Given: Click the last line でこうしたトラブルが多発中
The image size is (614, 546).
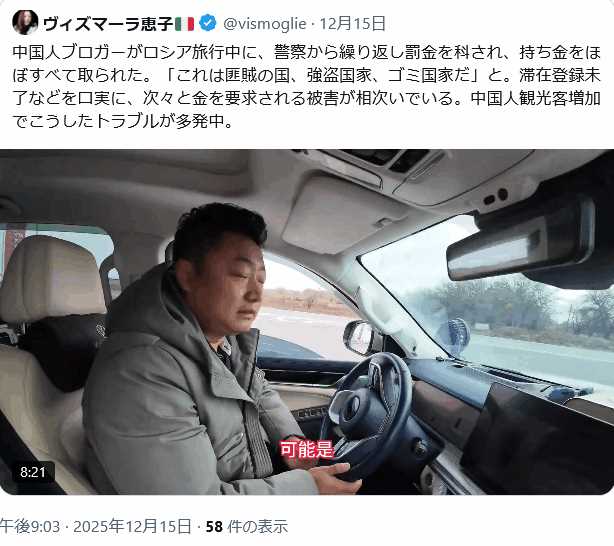Looking at the screenshot, I should 123,121.
